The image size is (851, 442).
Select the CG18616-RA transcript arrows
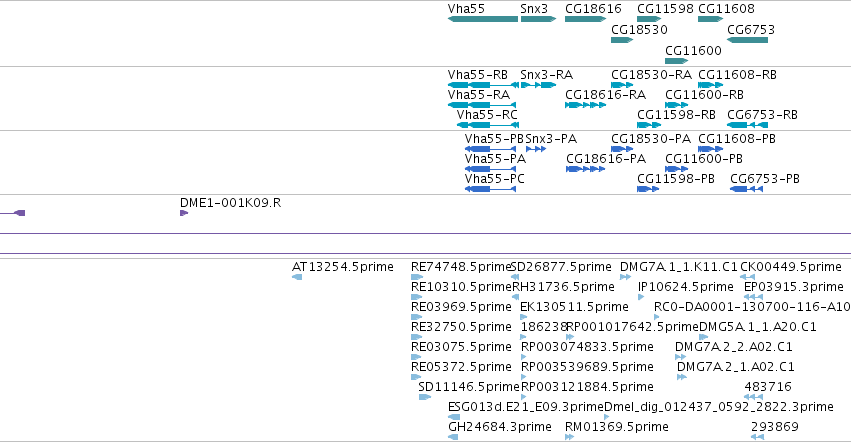[x=586, y=105]
